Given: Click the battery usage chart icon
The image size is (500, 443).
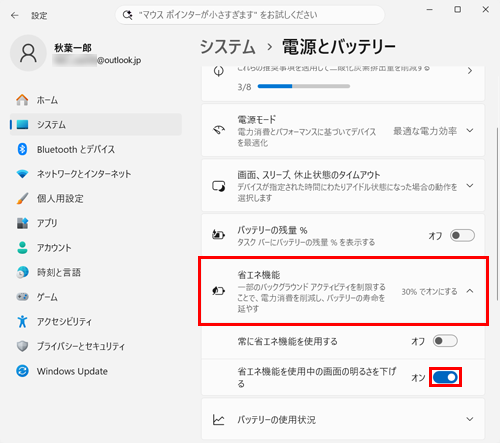Looking at the screenshot, I should coord(219,419).
